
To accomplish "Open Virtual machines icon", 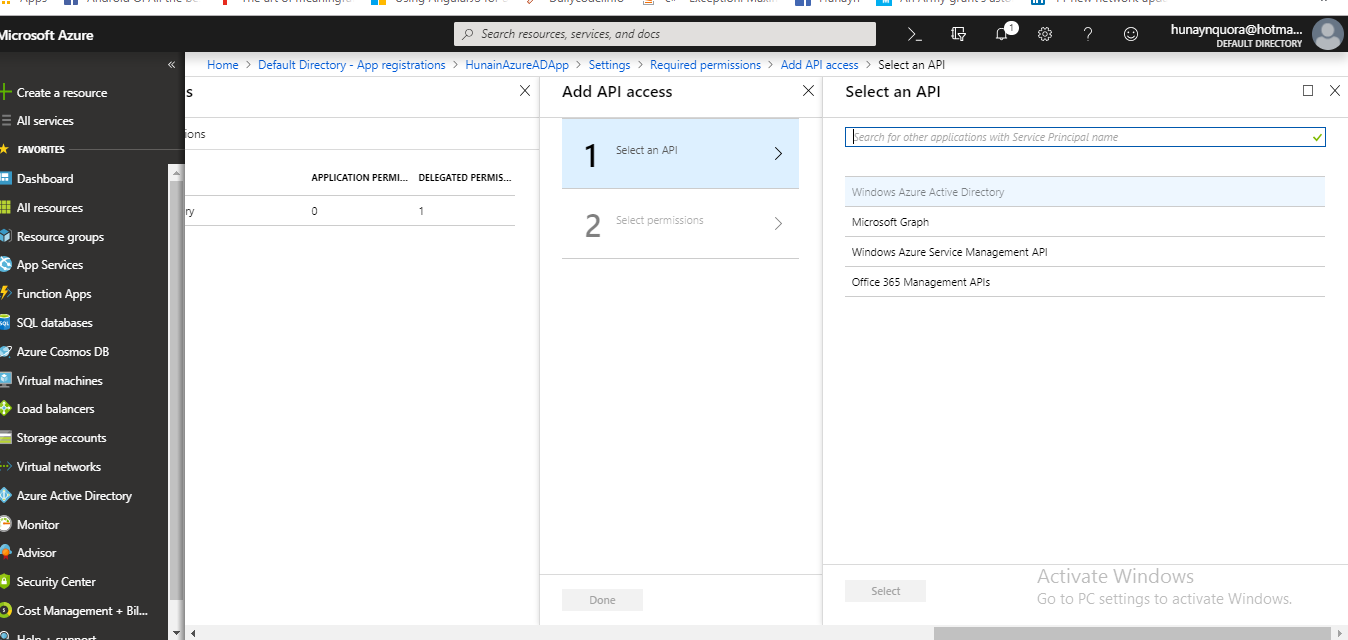I will pos(6,381).
